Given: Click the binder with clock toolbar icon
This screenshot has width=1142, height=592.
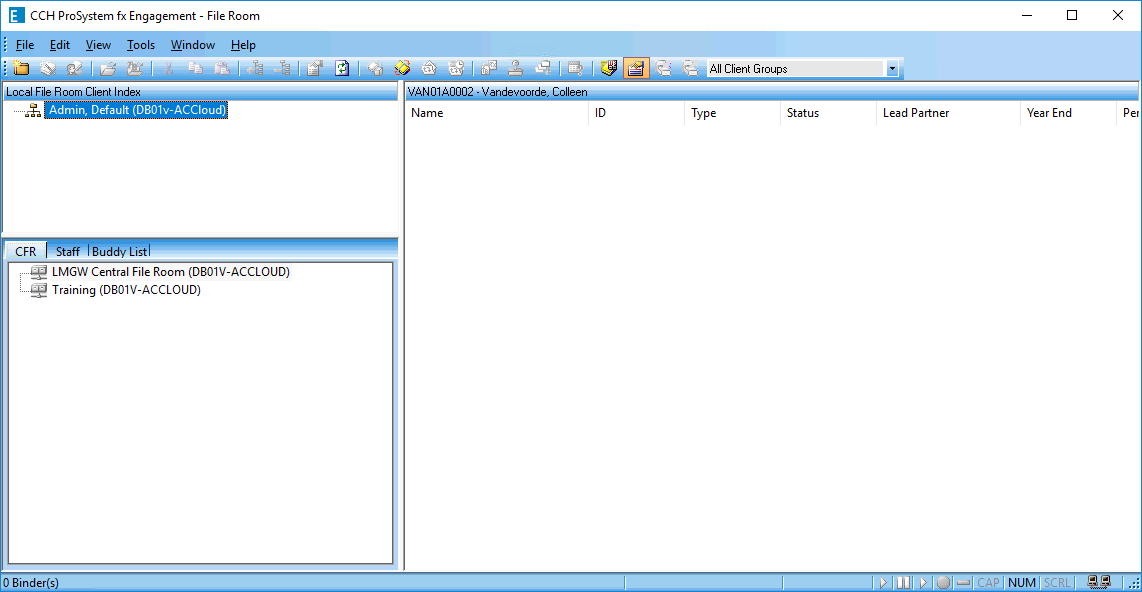Looking at the screenshot, I should (456, 68).
